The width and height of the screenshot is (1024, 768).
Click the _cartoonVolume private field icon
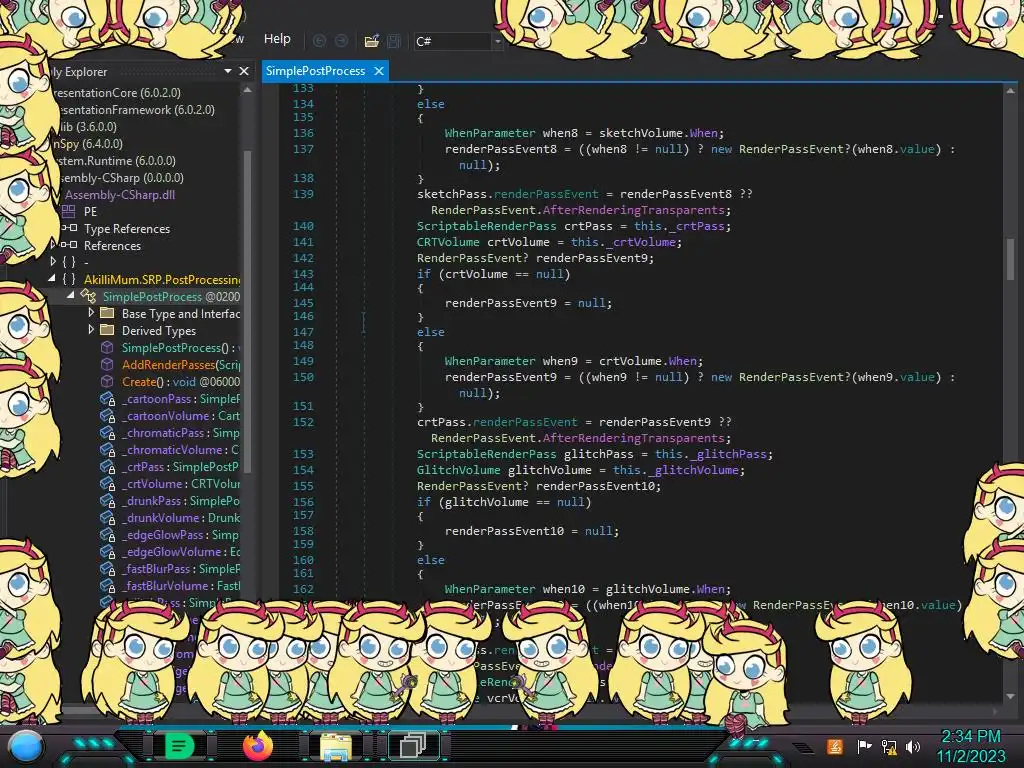tap(108, 416)
